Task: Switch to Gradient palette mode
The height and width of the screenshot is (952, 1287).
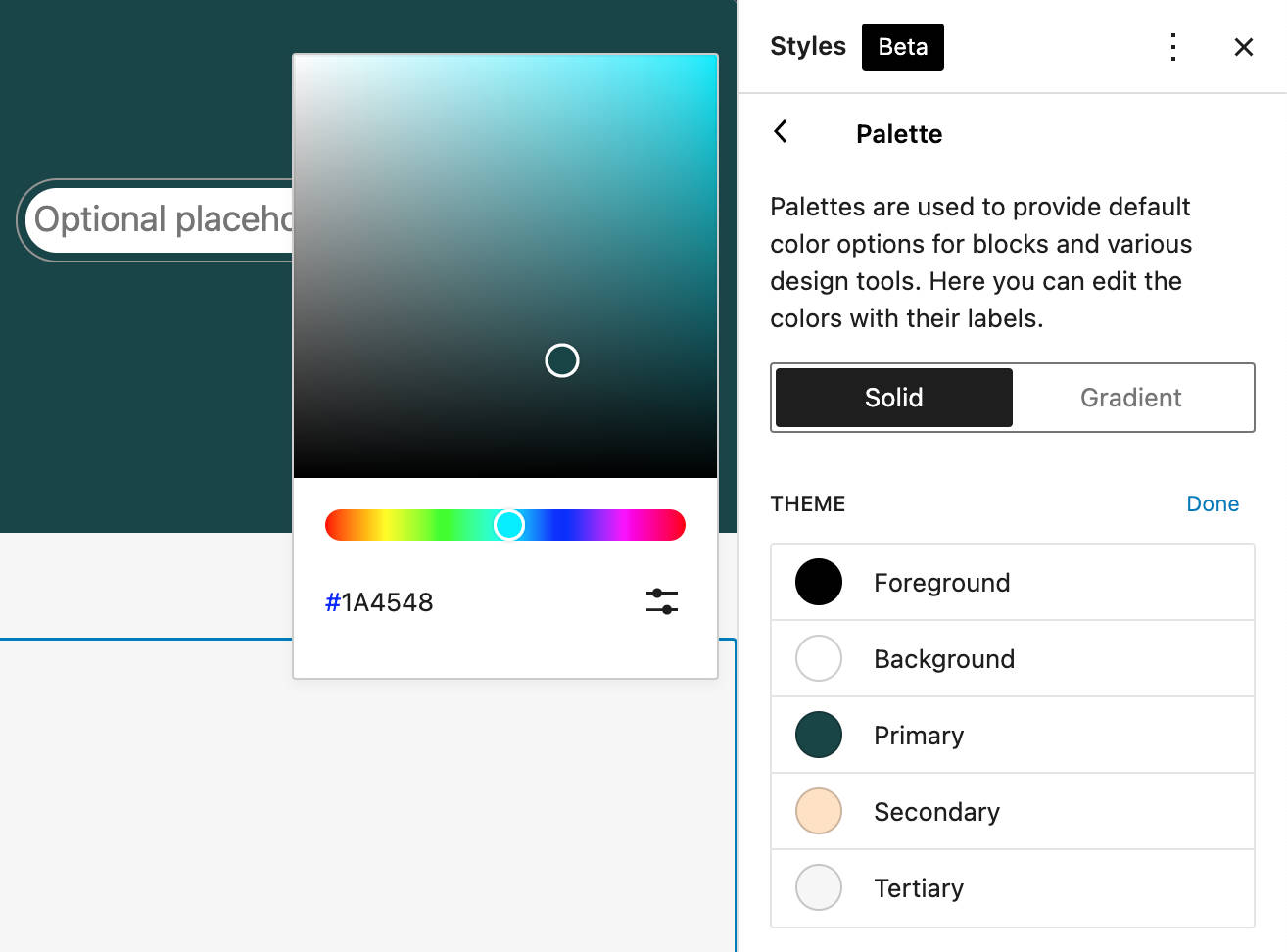Action: tap(1130, 398)
